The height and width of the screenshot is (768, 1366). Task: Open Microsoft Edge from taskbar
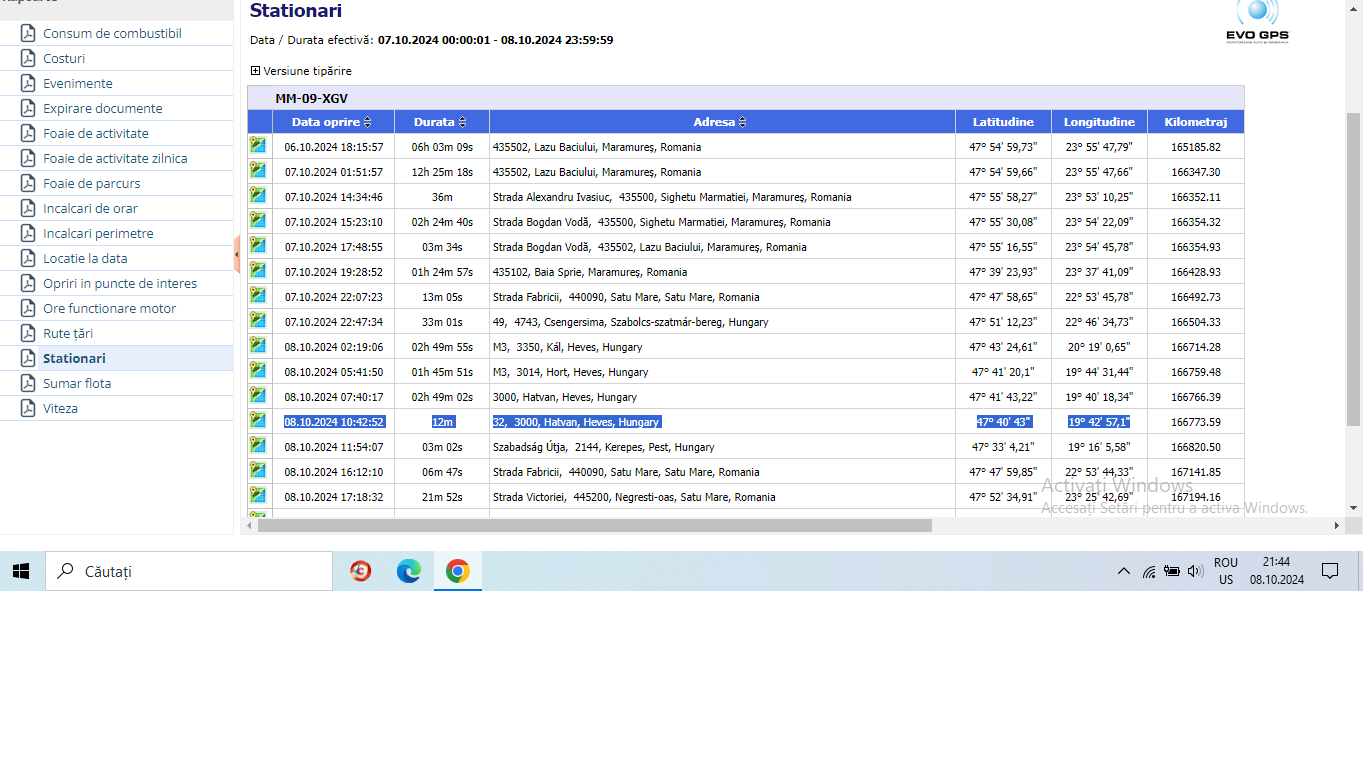pyautogui.click(x=409, y=571)
